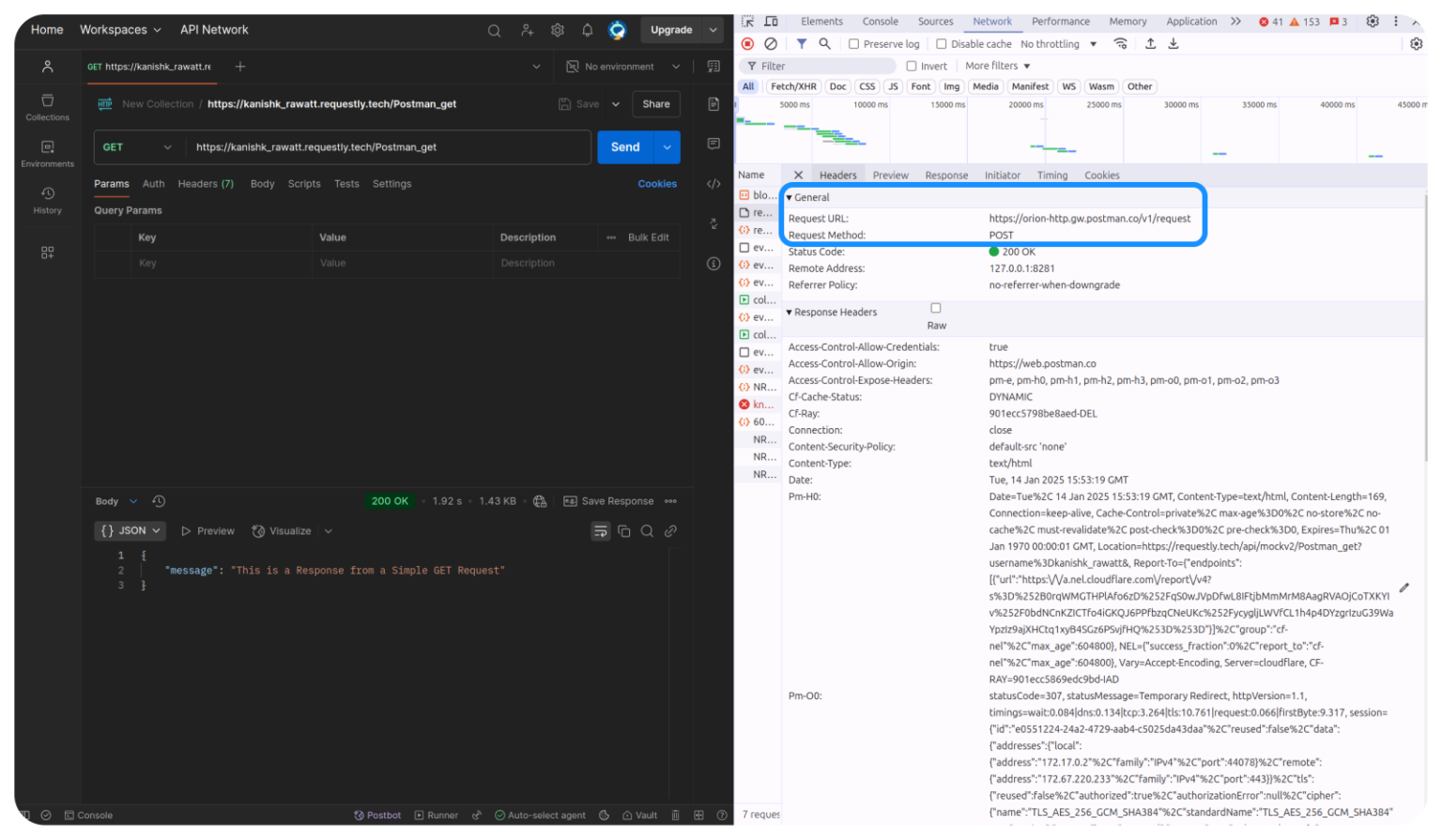Screen dimensions: 1442x840
Task: Clear the network log in DevTools
Action: (x=770, y=43)
